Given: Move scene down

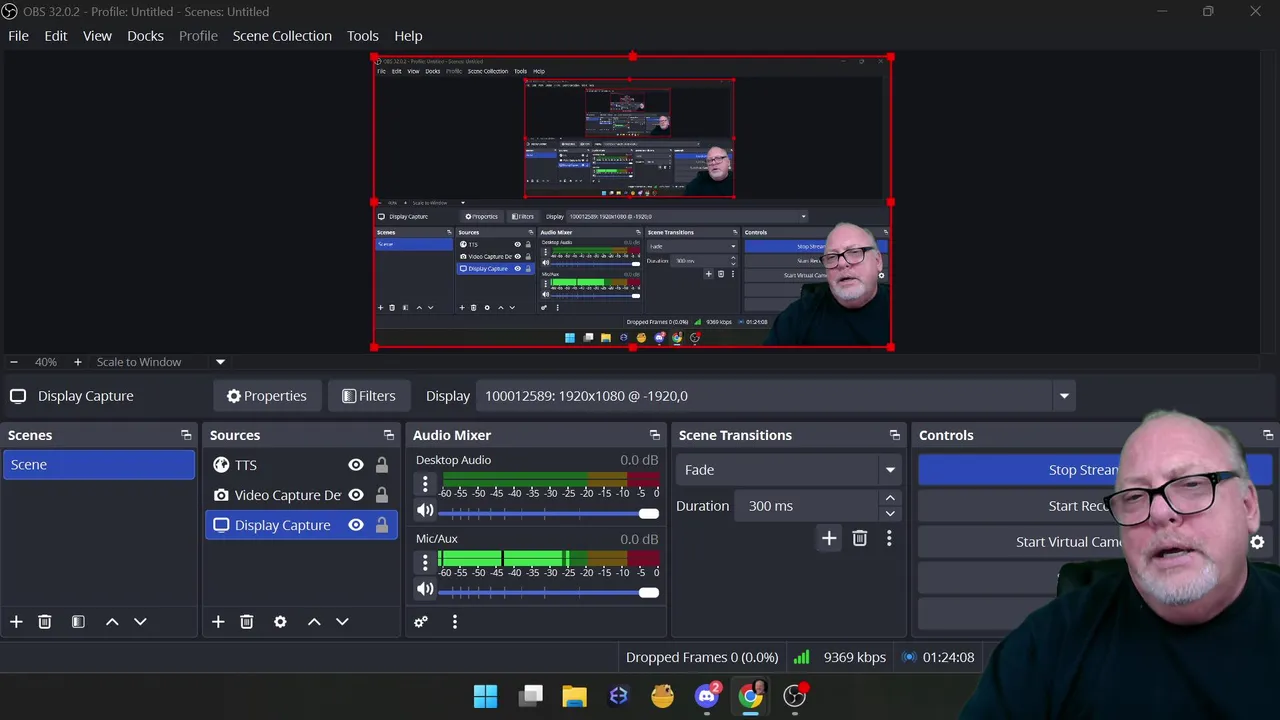Looking at the screenshot, I should [140, 622].
